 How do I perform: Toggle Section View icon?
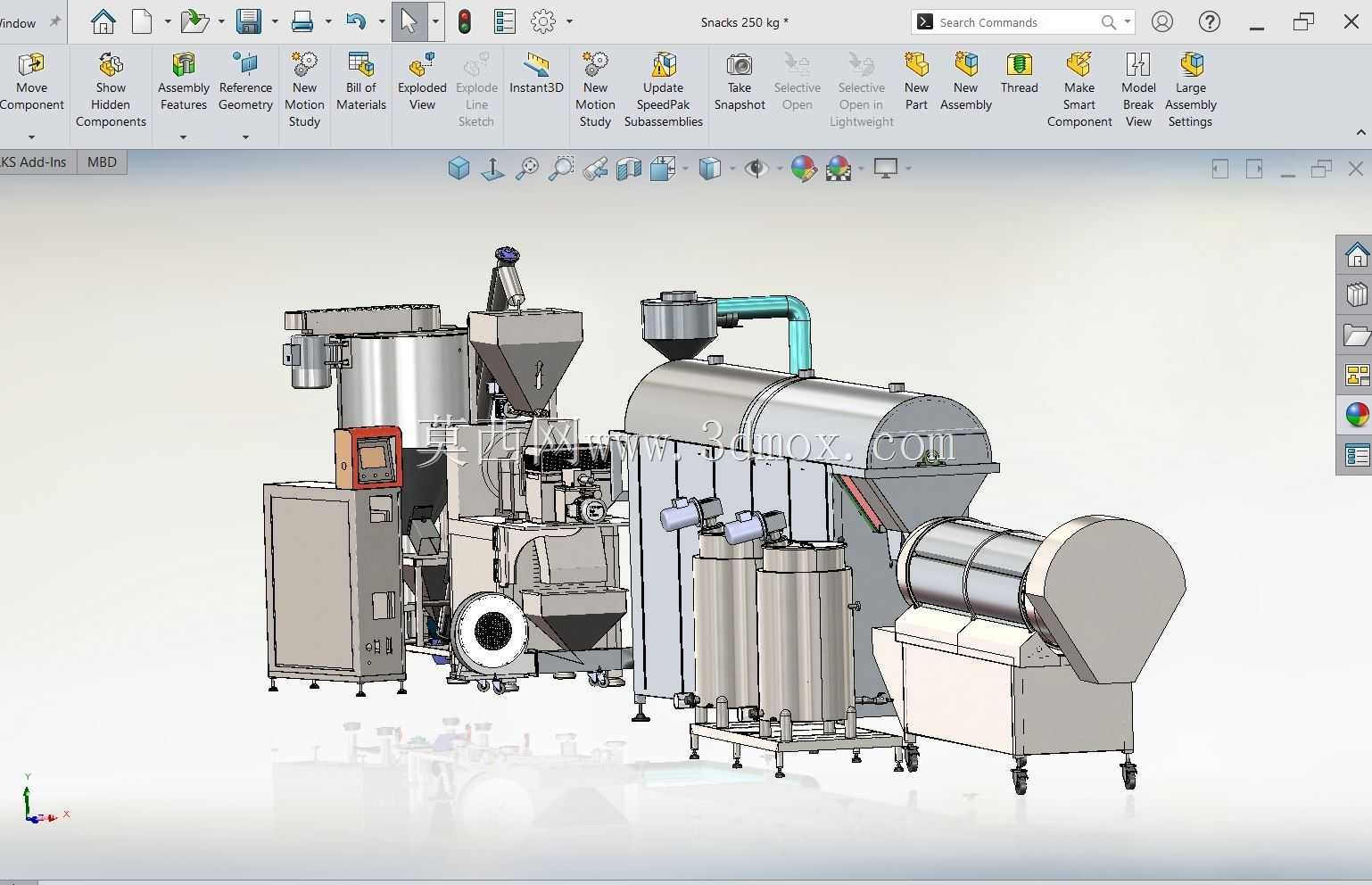point(629,168)
